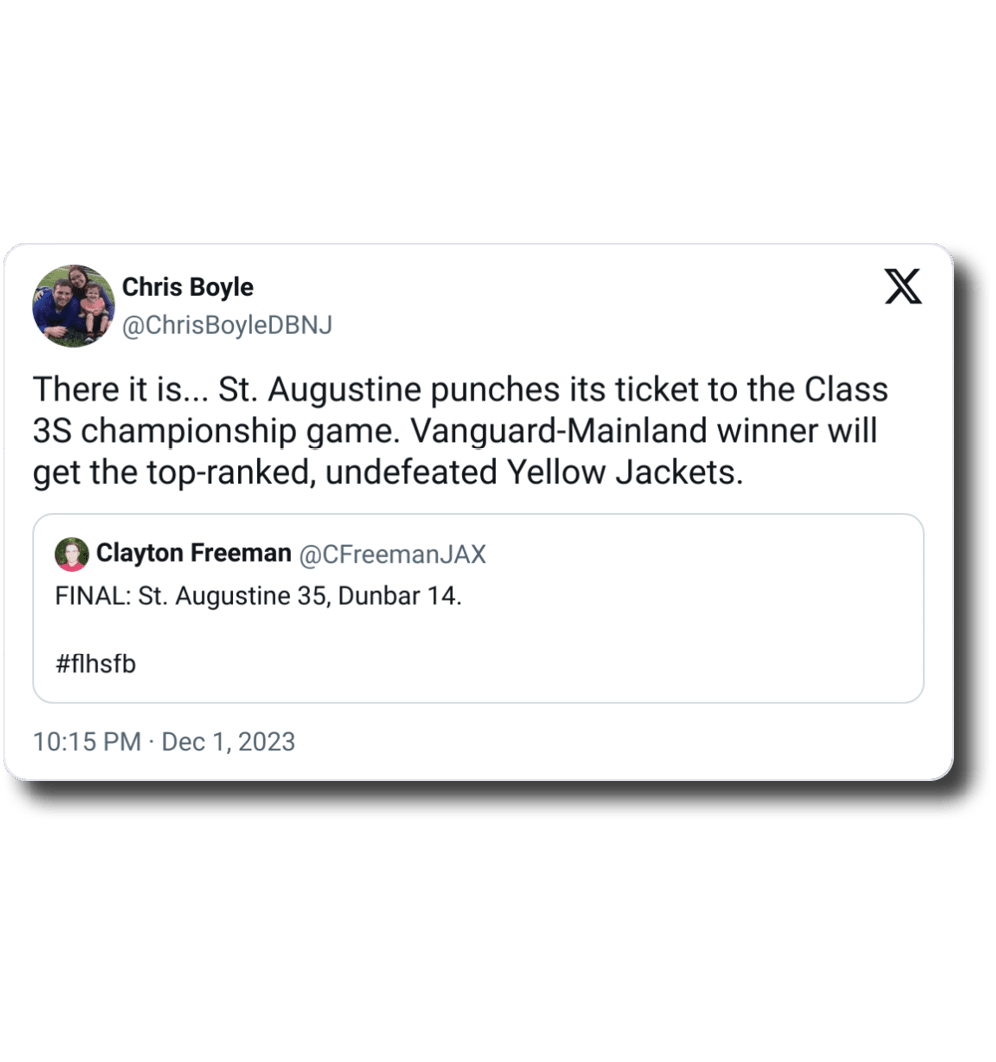This screenshot has height=1062, width=996.
Task: Open the quoted text starting with "FINAL:"
Action: [258, 597]
